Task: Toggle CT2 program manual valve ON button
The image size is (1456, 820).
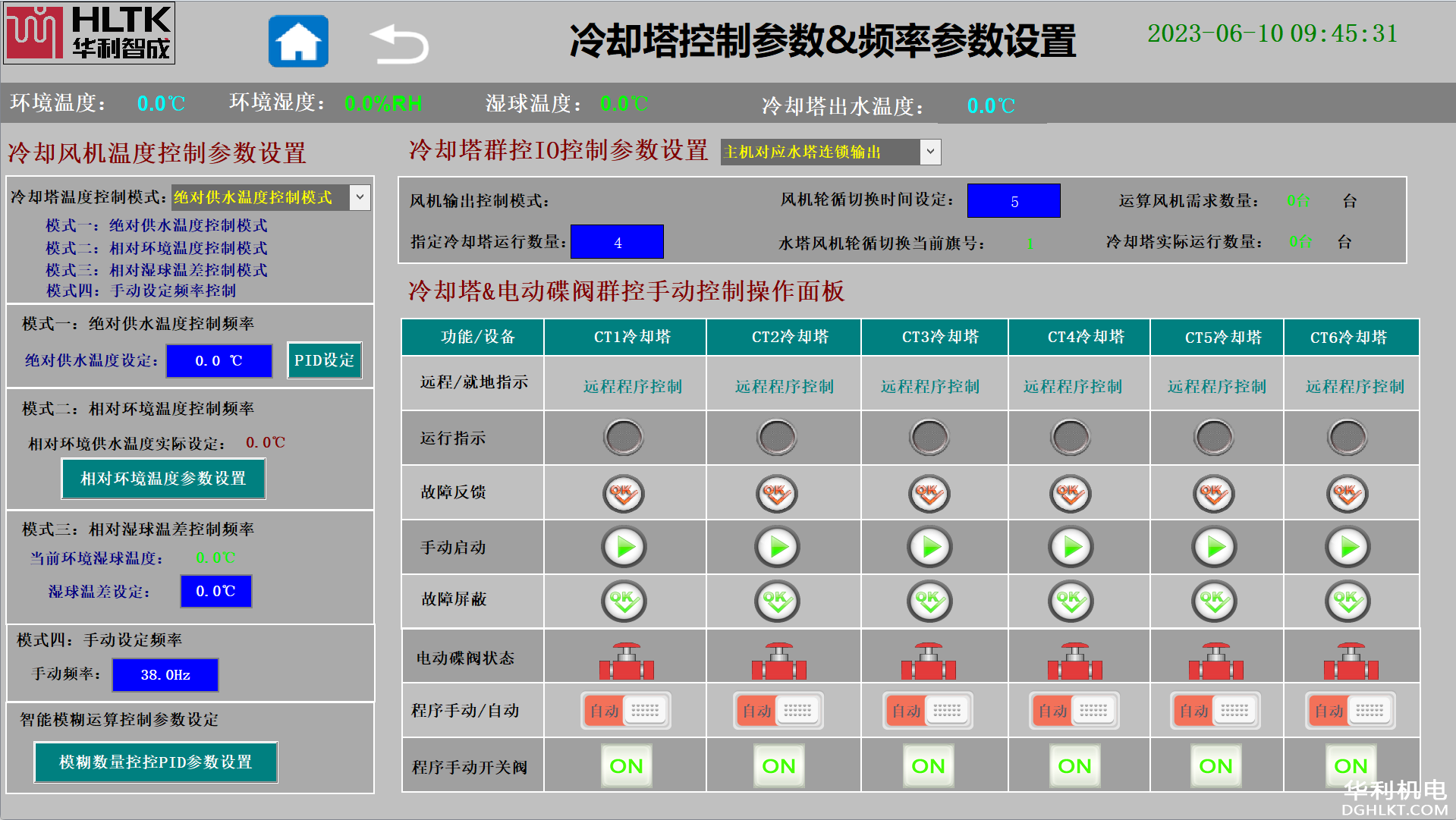Action: pos(778,766)
